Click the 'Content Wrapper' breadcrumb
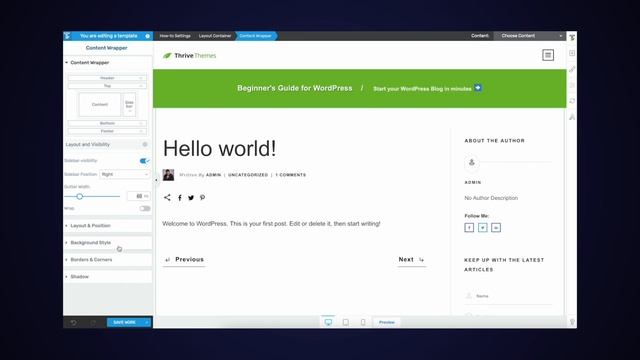 click(256, 36)
